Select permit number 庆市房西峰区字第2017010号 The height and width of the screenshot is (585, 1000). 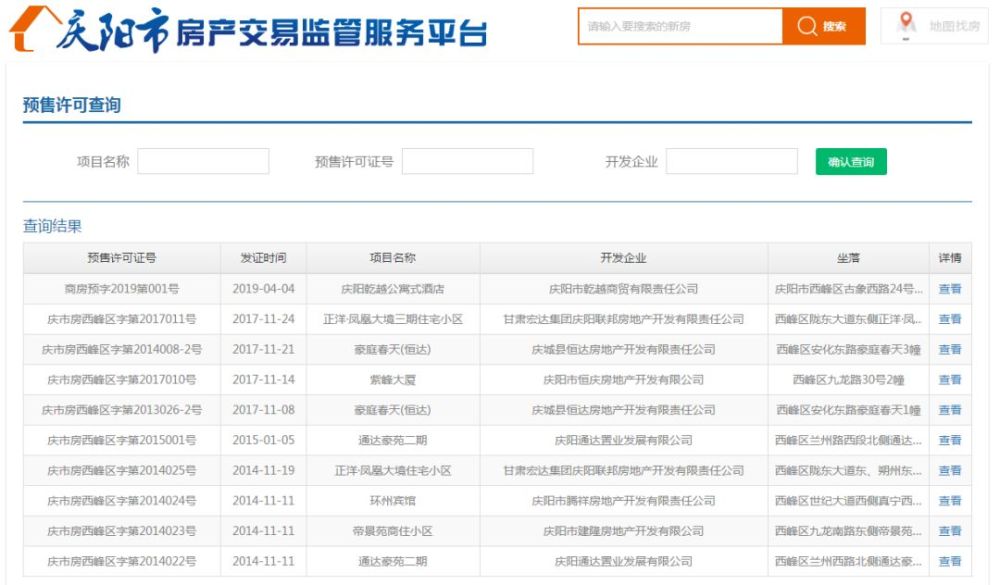(122, 380)
